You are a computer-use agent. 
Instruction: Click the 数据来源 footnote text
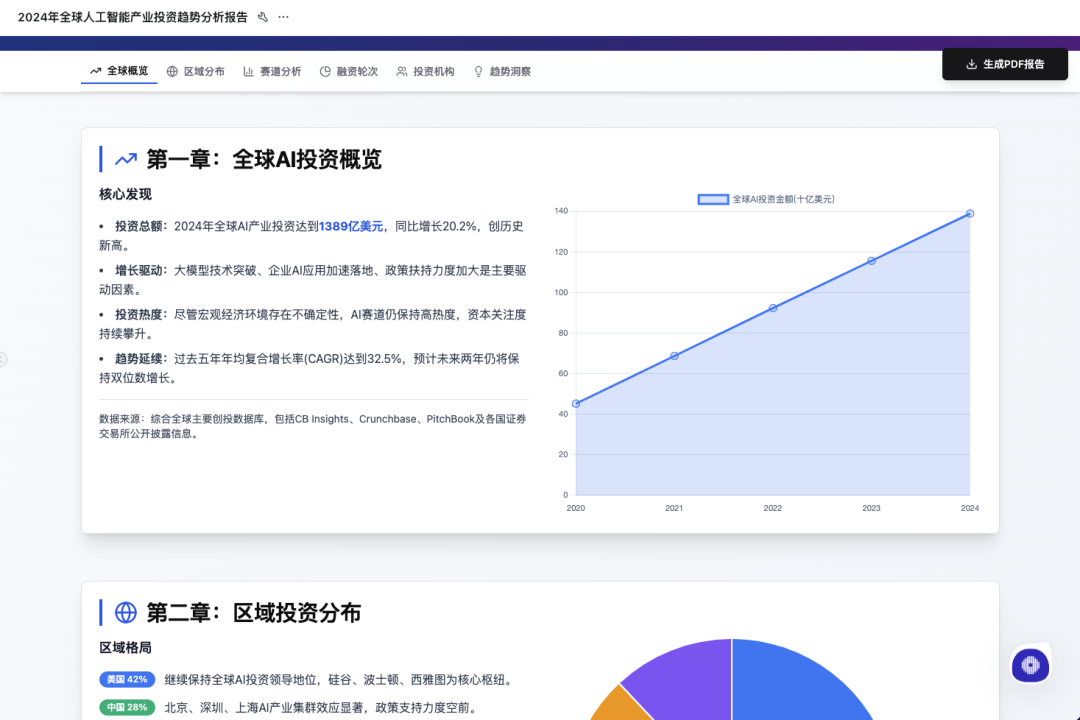pos(313,426)
